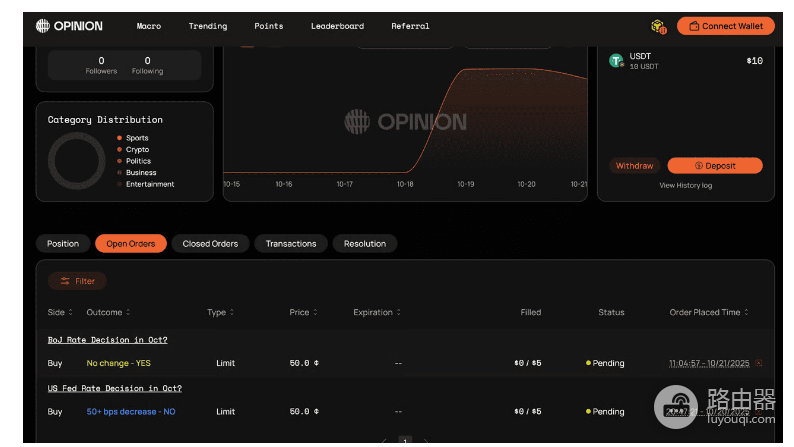794x447 pixels.
Task: Open BoJ Rate Decision in Oct? market
Action: tap(107, 340)
